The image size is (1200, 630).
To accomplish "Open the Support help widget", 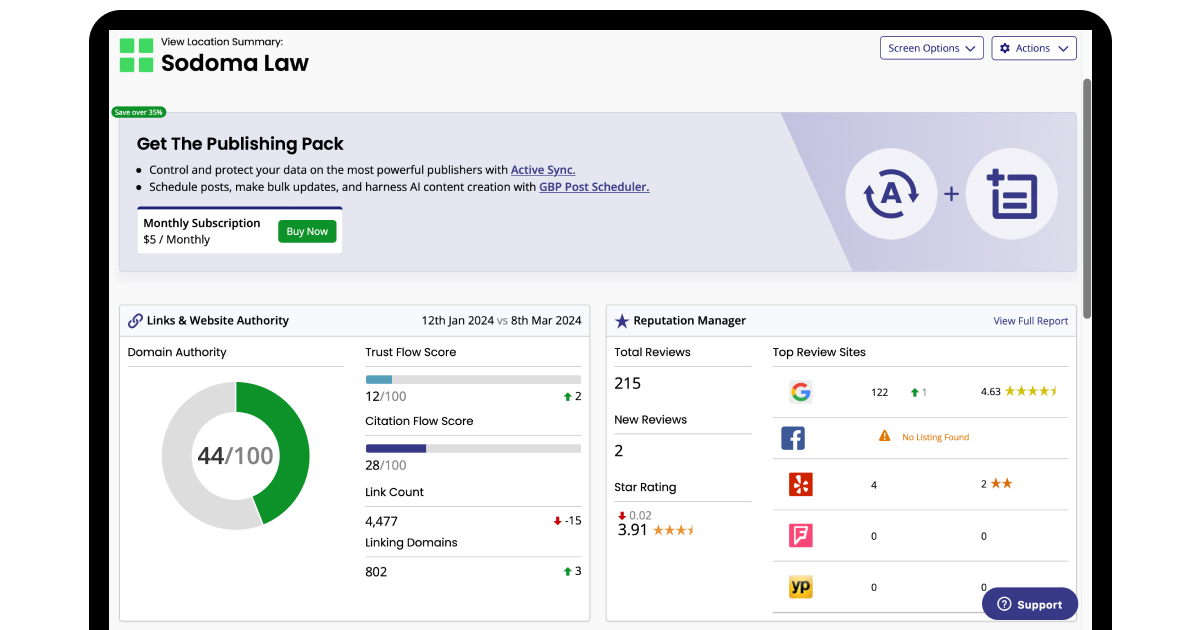I will coord(1029,604).
